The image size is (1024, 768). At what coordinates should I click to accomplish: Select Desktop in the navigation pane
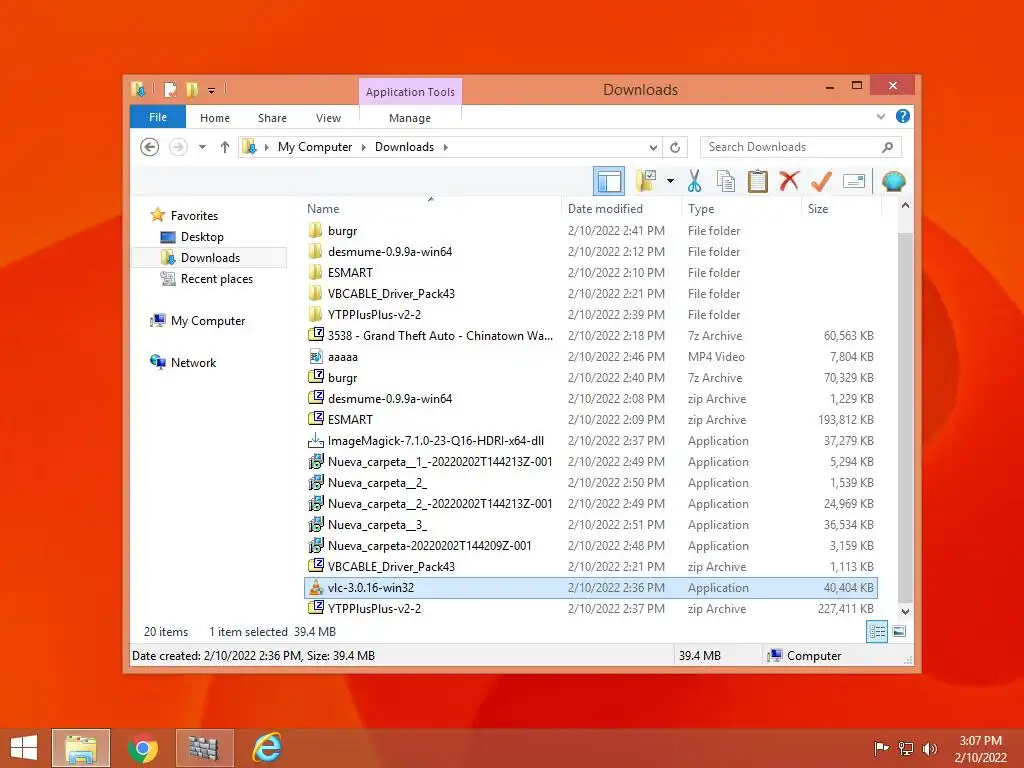pos(202,236)
